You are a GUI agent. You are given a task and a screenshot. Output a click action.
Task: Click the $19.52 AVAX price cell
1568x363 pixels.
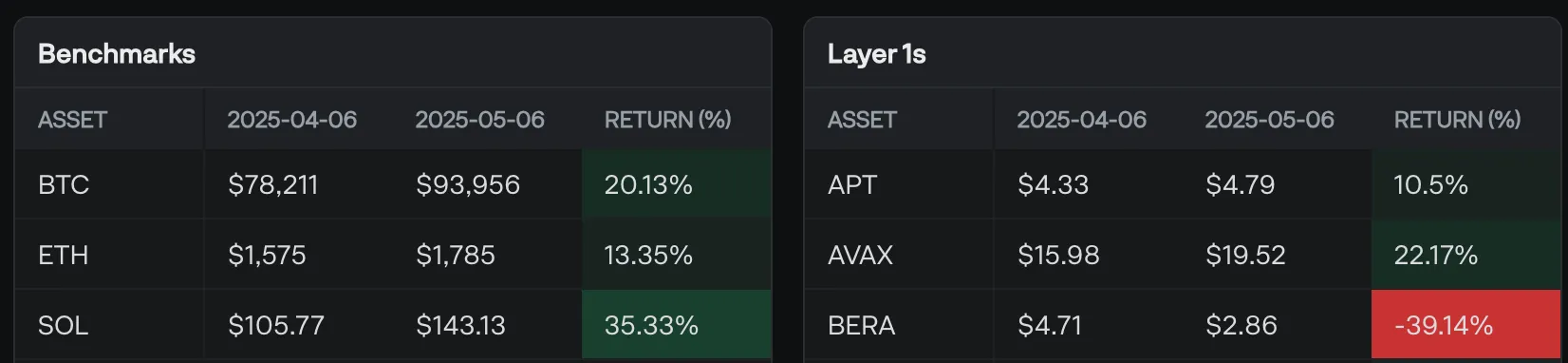coord(1245,255)
